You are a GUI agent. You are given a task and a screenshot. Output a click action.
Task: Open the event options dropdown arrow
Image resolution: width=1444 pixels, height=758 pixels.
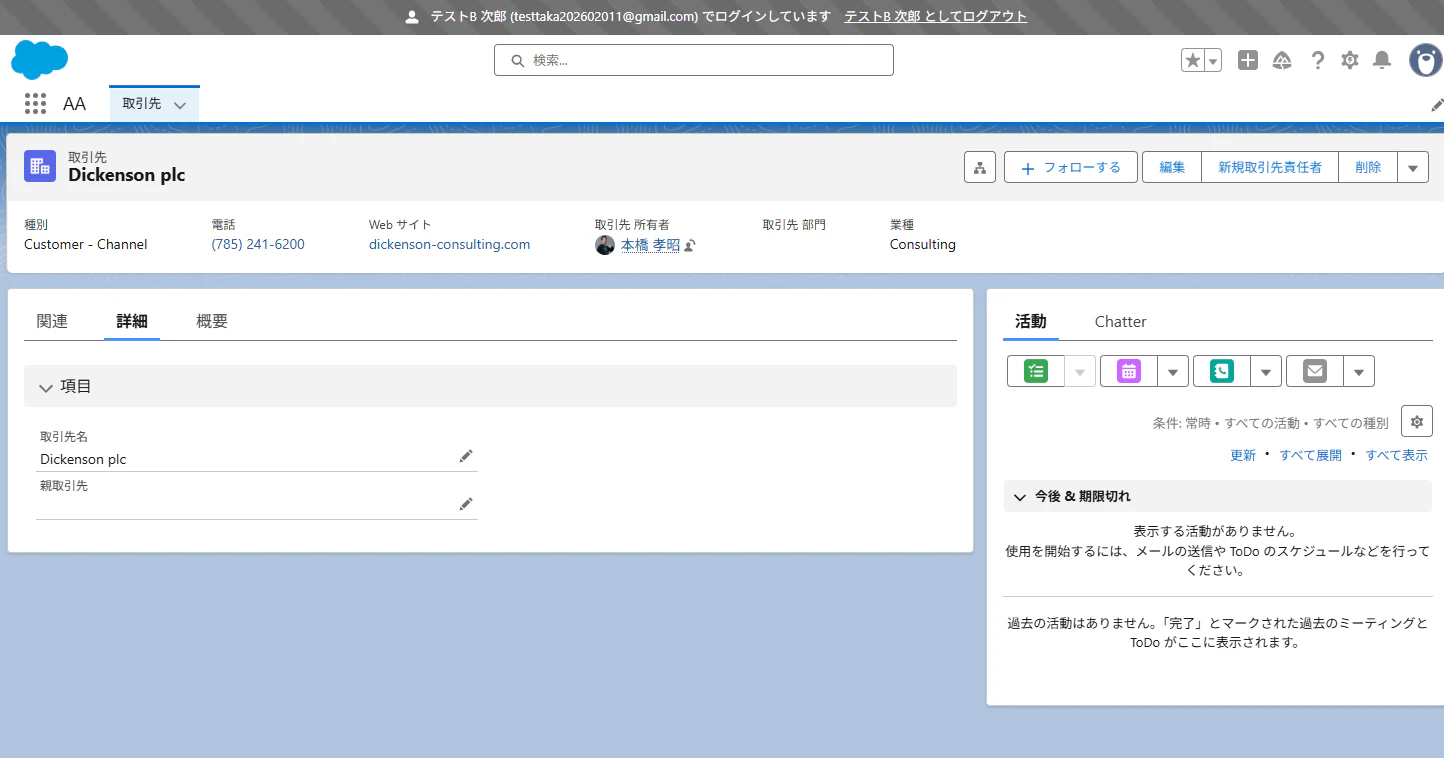click(1173, 371)
